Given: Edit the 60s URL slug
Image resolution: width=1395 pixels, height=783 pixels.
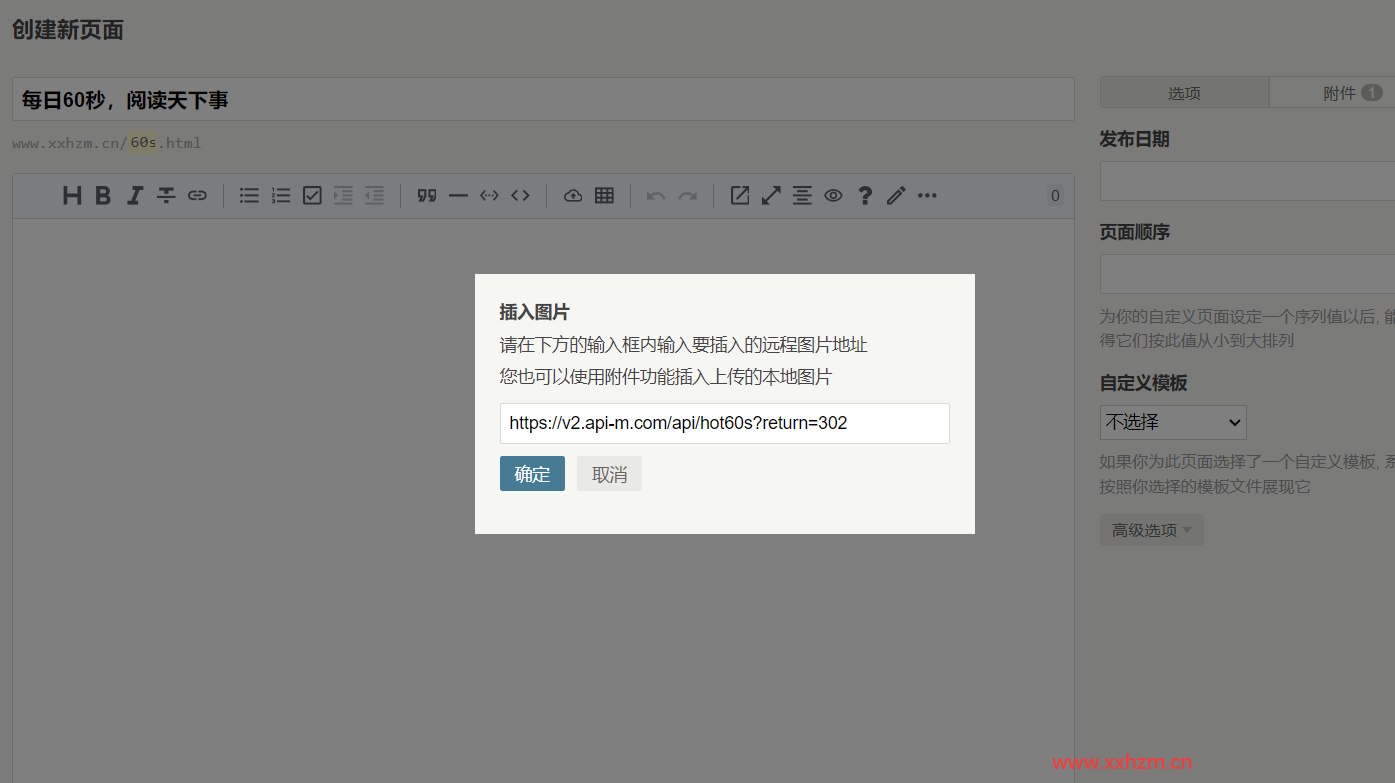Looking at the screenshot, I should [x=144, y=143].
